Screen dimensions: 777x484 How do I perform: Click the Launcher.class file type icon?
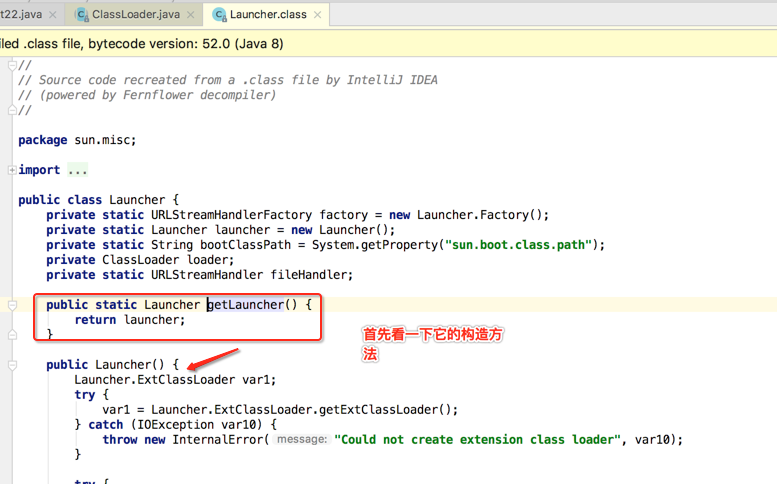pos(220,15)
